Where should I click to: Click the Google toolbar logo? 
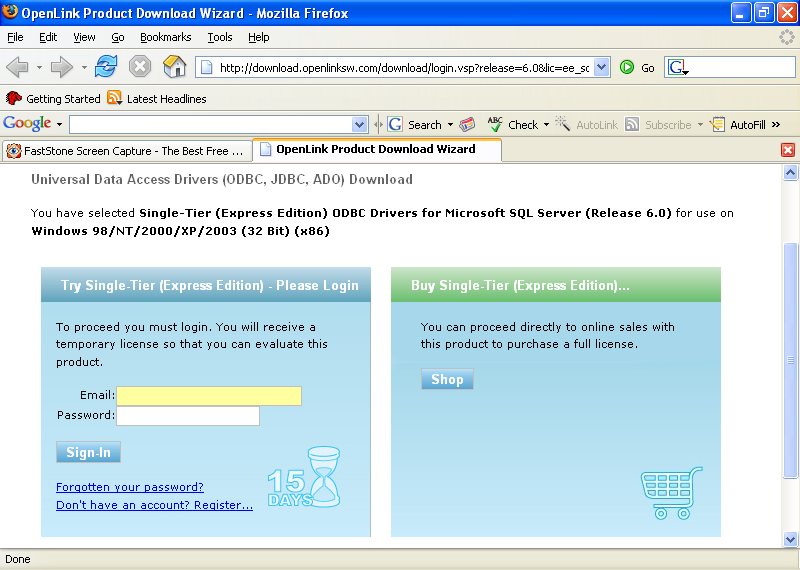(x=27, y=123)
